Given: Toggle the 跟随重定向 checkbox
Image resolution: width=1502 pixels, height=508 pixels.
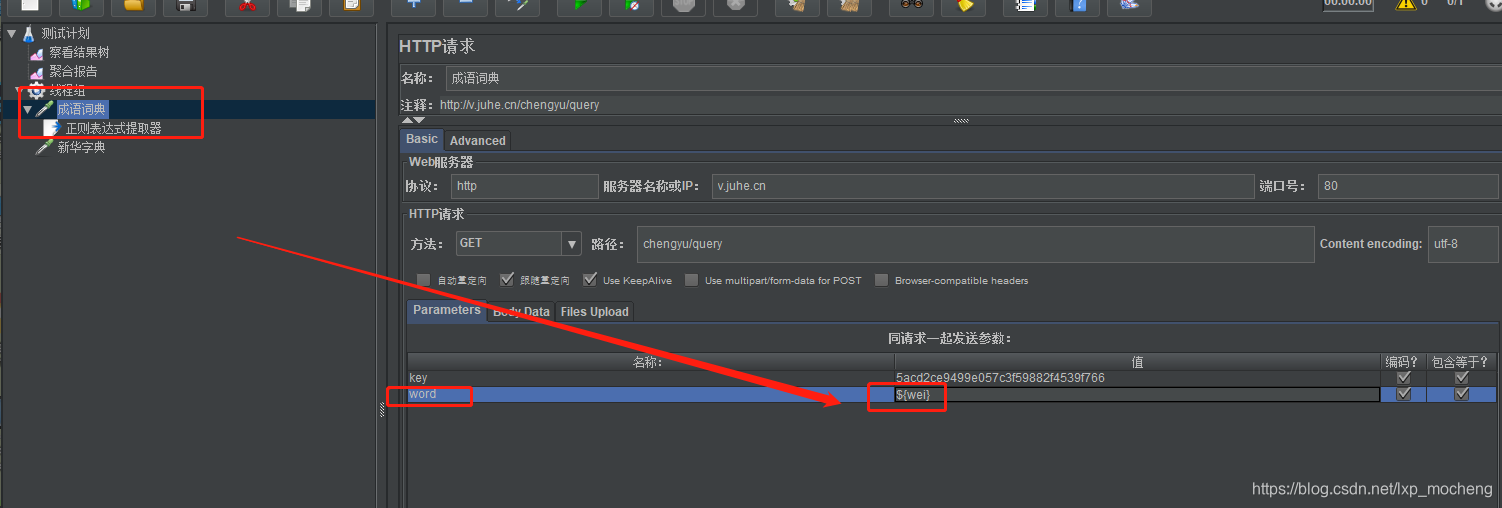Looking at the screenshot, I should pyautogui.click(x=506, y=280).
